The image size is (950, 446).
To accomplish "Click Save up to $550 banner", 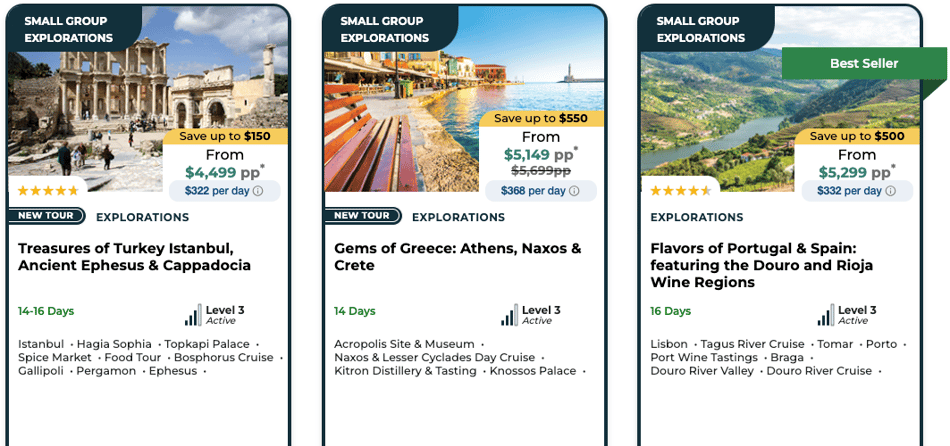I will pos(541,118).
